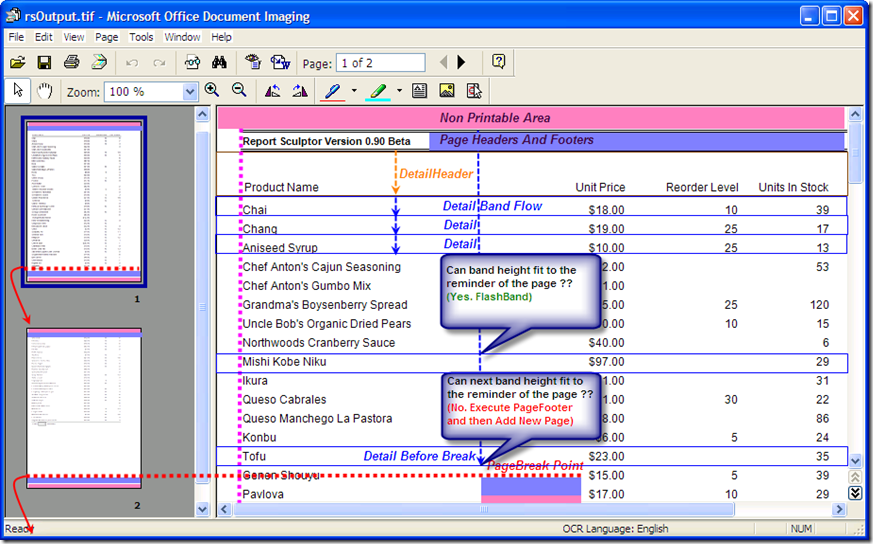
Task: Open the File menu
Action: coord(16,37)
